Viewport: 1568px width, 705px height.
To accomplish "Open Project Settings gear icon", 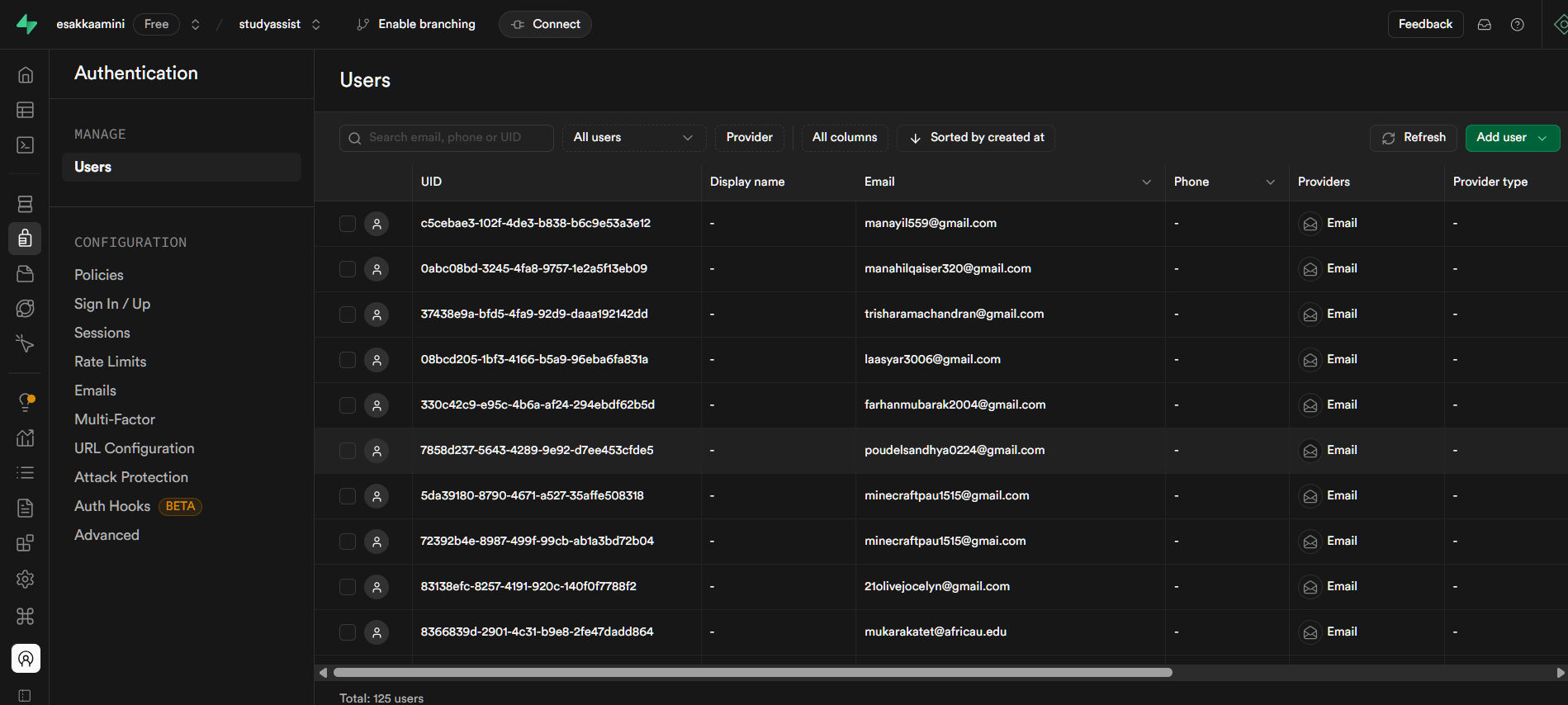I will click(26, 580).
